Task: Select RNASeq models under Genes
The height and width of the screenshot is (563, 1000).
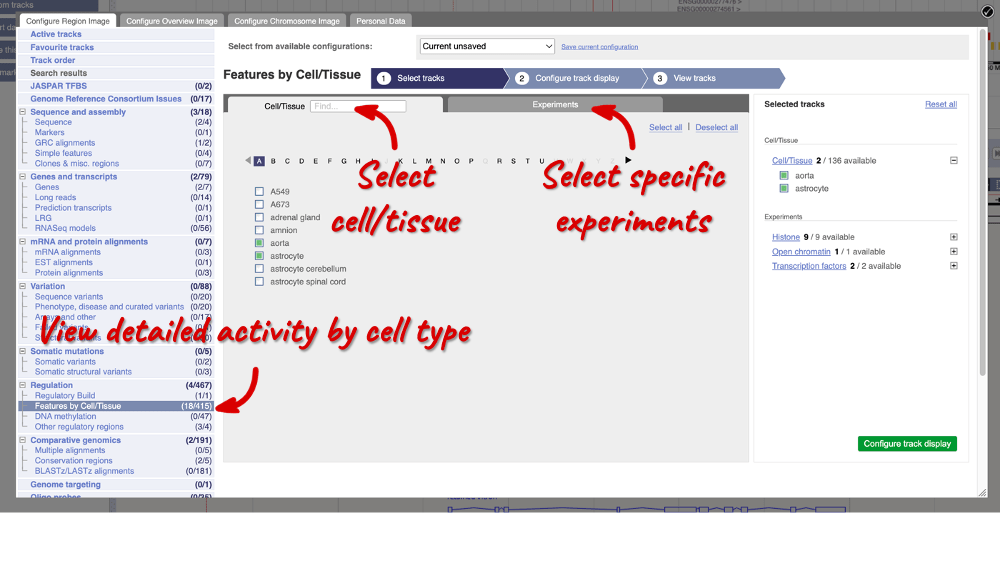Action: [x=65, y=228]
